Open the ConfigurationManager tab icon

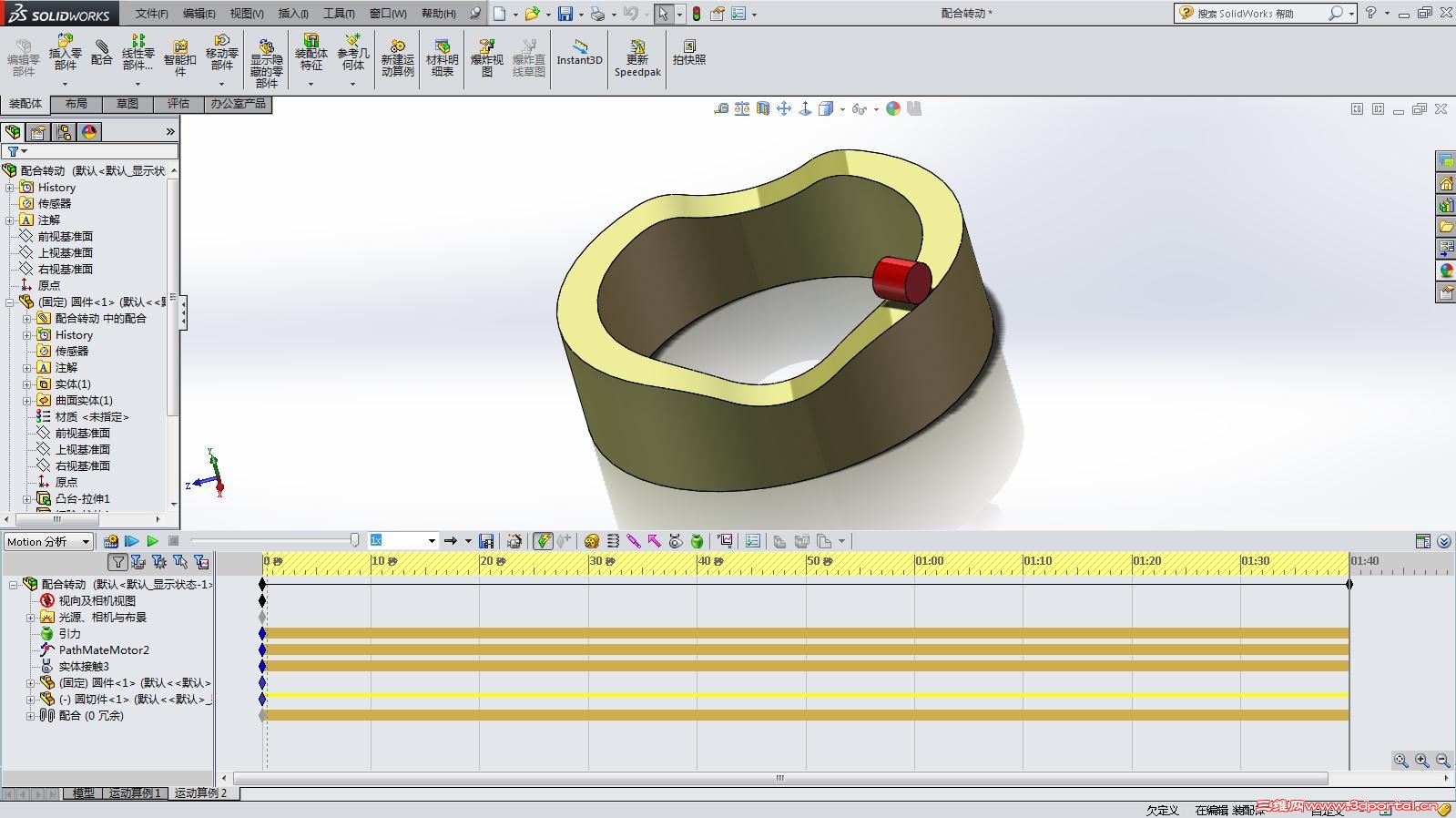coord(64,132)
